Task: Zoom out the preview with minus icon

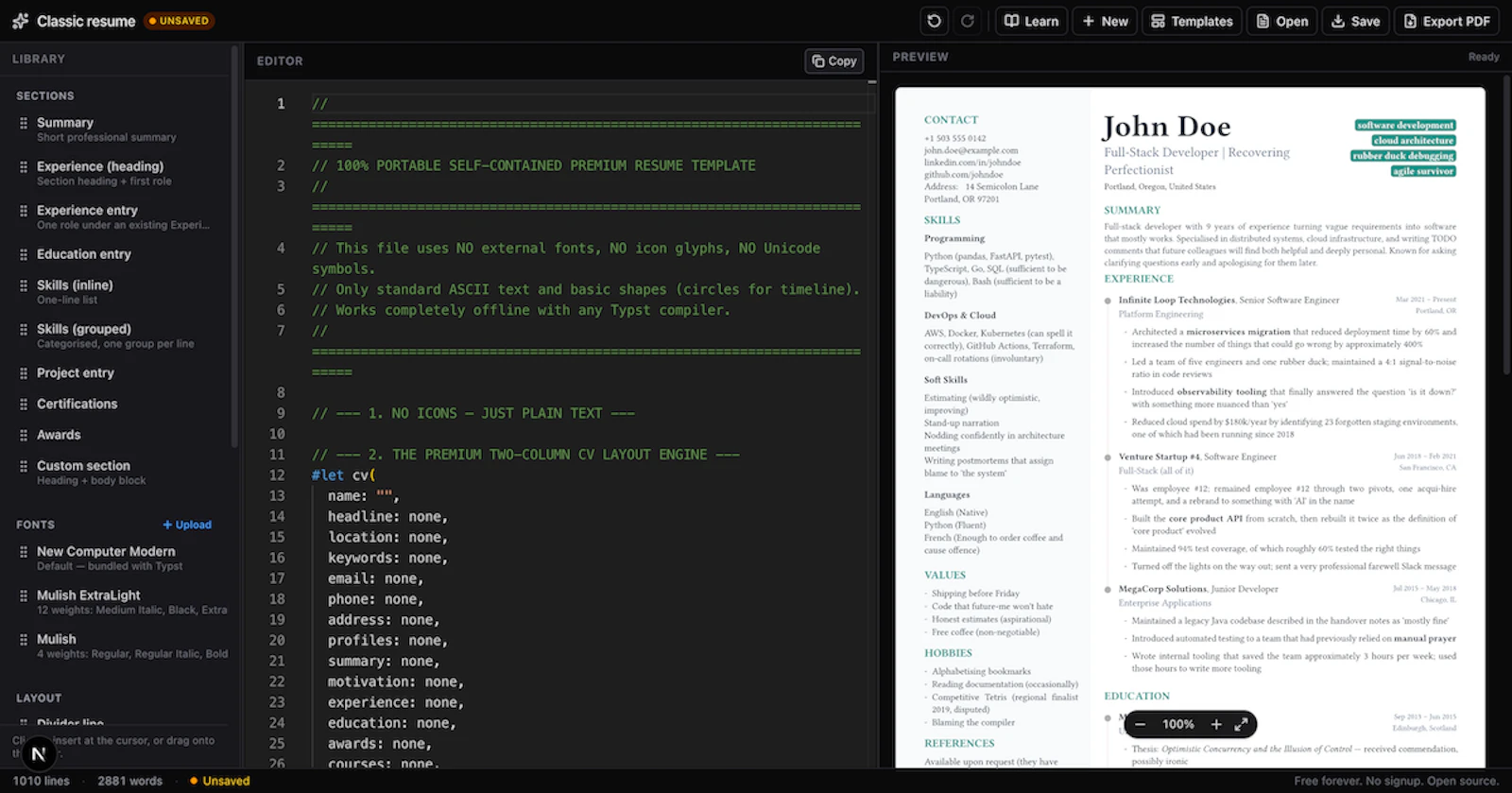Action: (1141, 725)
